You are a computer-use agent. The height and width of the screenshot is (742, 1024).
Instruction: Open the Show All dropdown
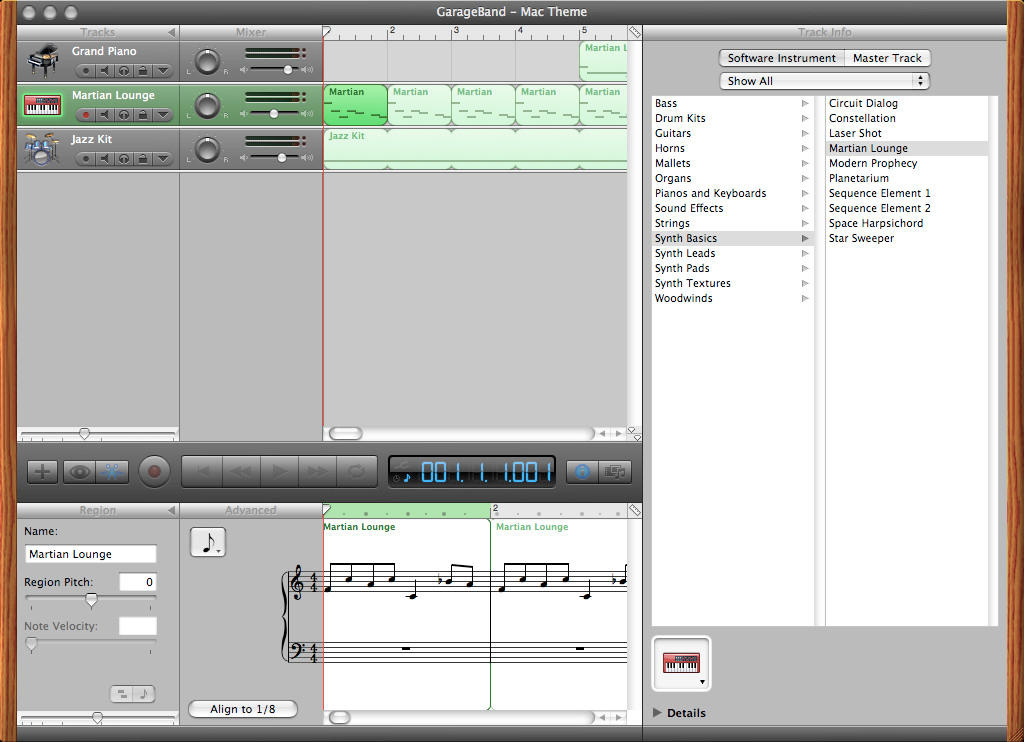[x=824, y=81]
